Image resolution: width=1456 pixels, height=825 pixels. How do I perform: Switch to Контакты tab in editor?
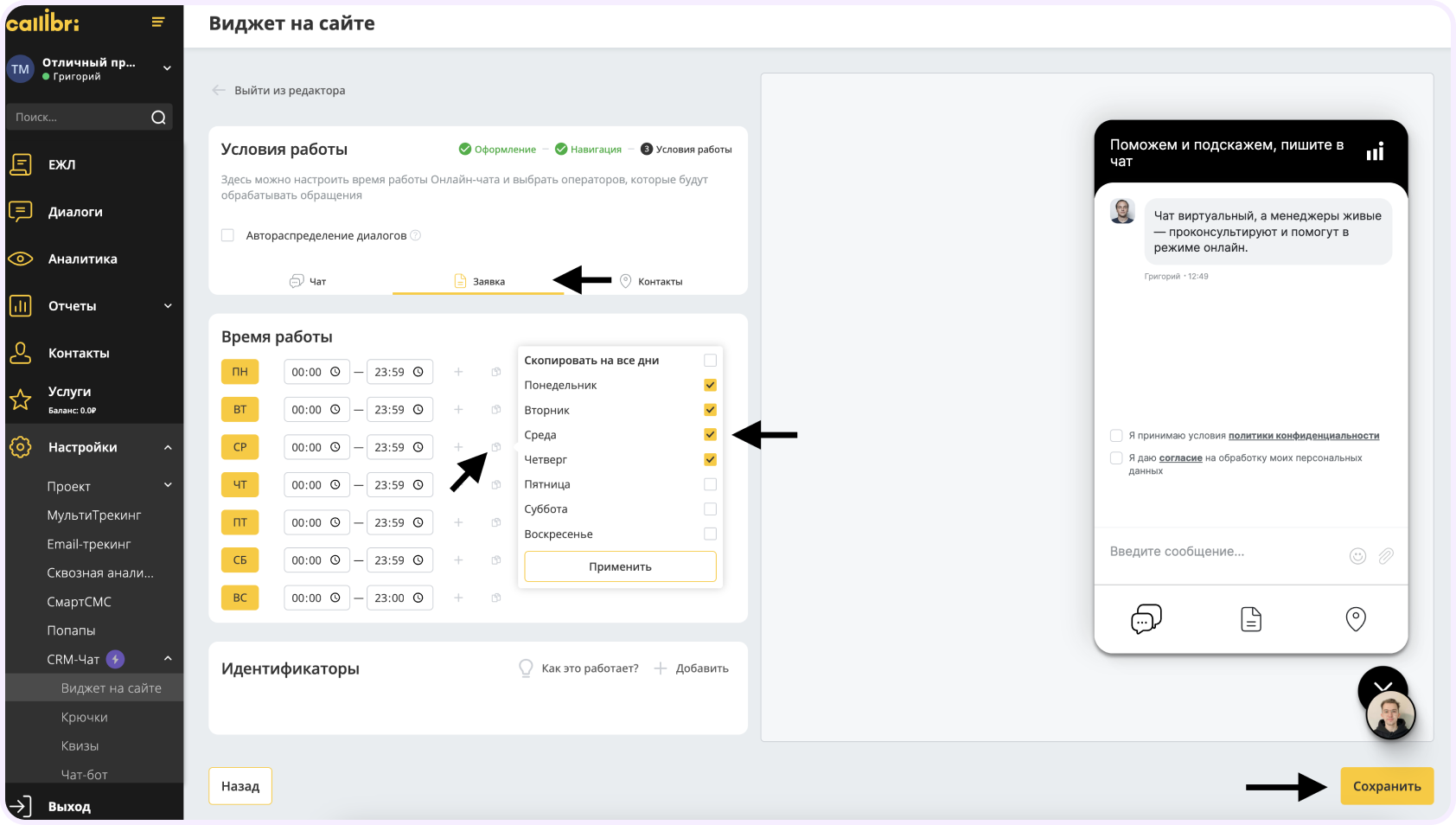651,281
